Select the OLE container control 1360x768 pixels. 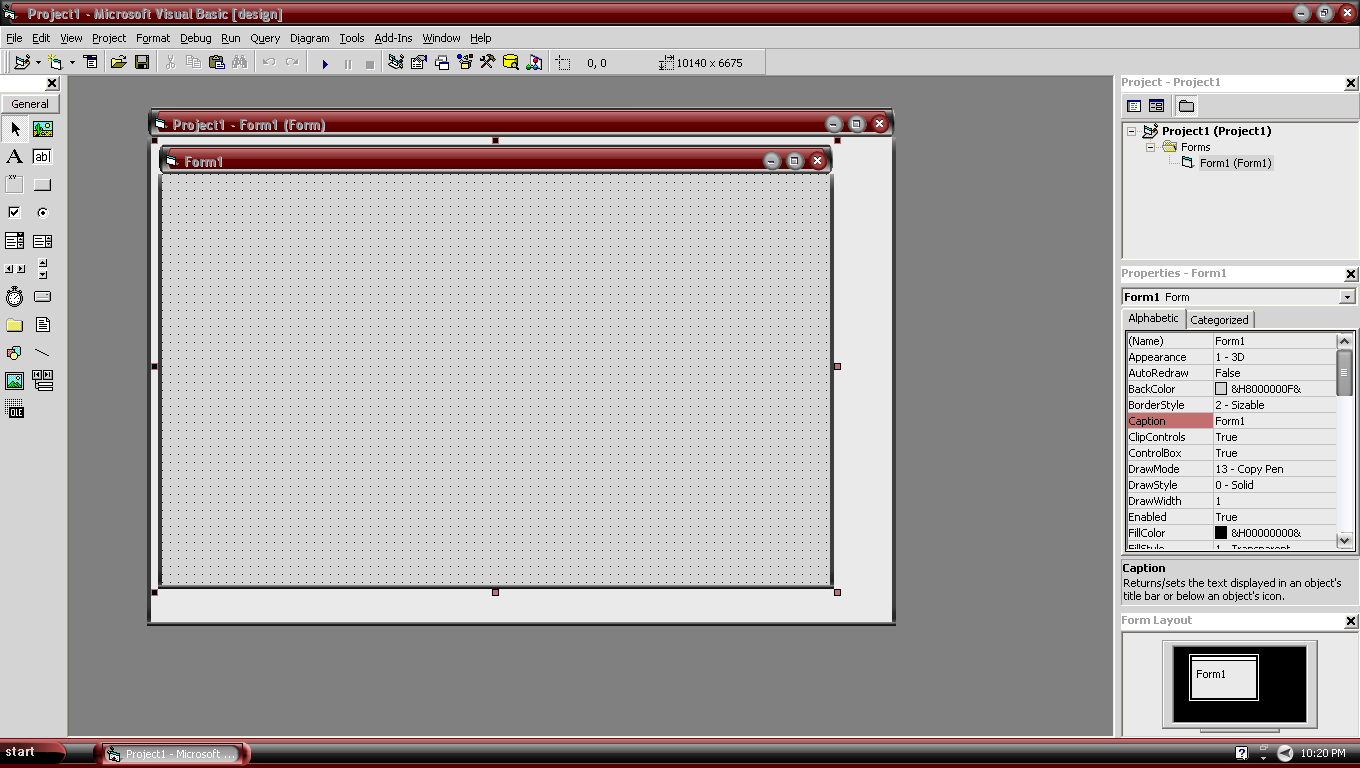pos(13,409)
